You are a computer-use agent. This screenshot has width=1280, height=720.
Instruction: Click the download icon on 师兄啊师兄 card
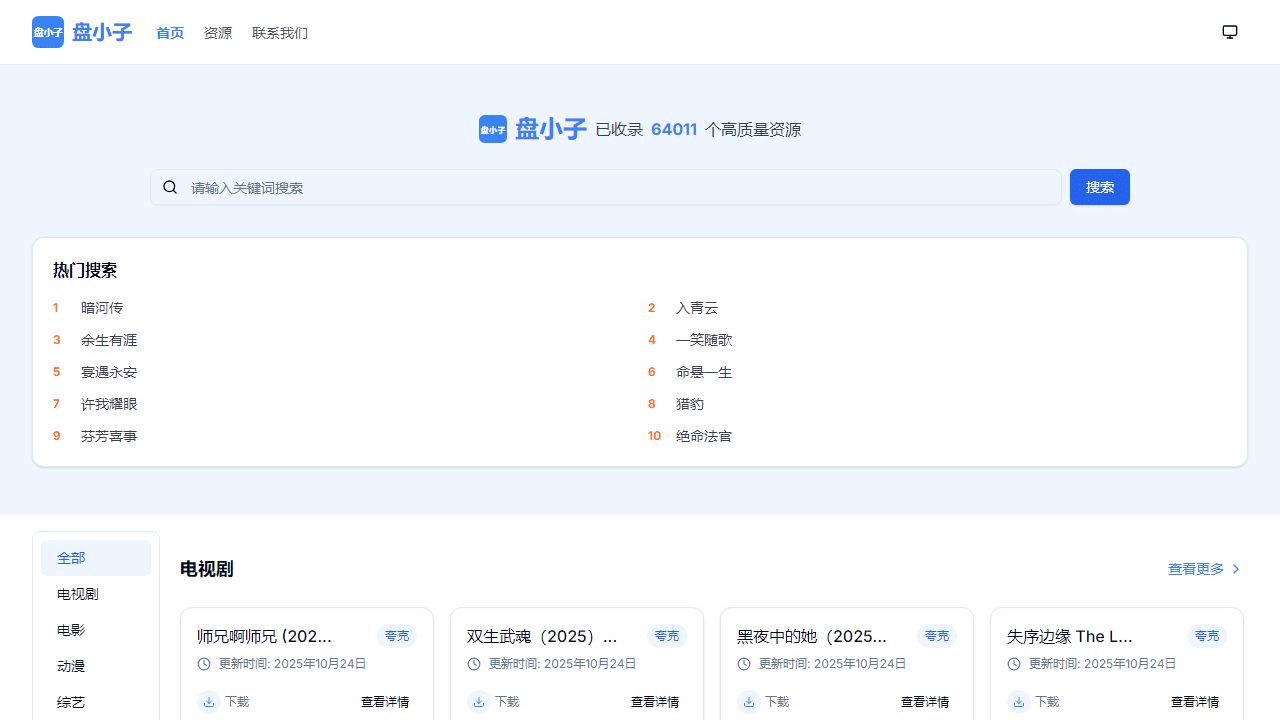click(x=209, y=702)
